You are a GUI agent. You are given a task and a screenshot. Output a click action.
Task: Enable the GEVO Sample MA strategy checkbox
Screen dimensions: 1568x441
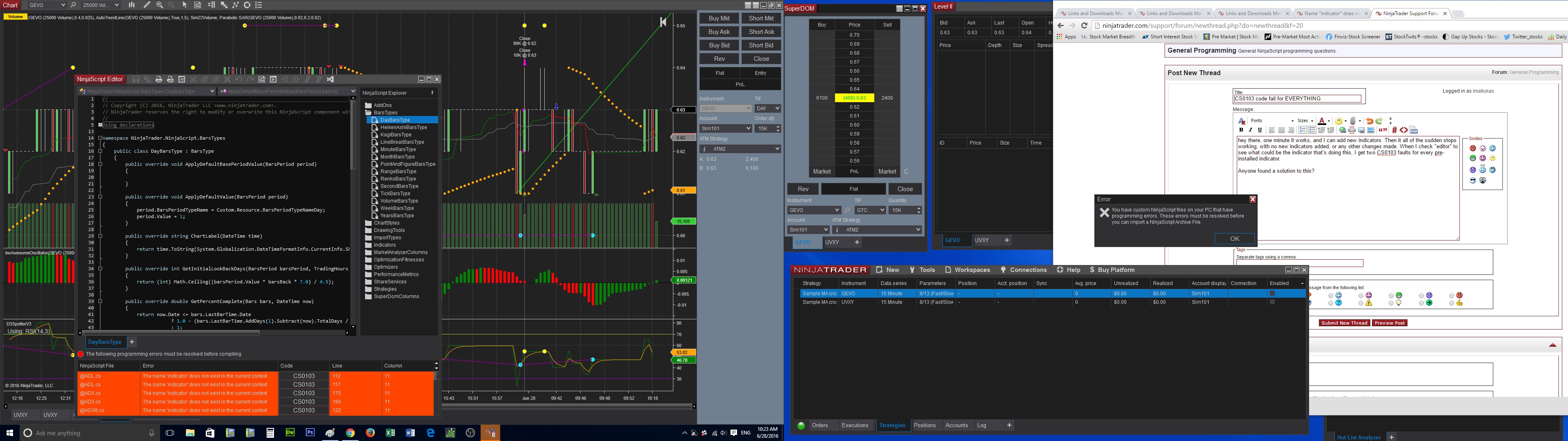pos(1272,294)
